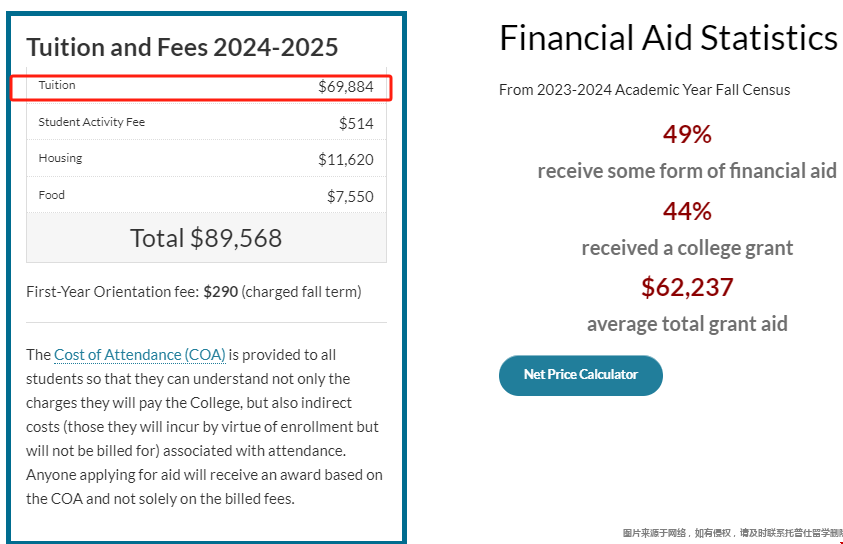Click the $290 orientation fee amount
This screenshot has width=843, height=544.
tap(220, 292)
